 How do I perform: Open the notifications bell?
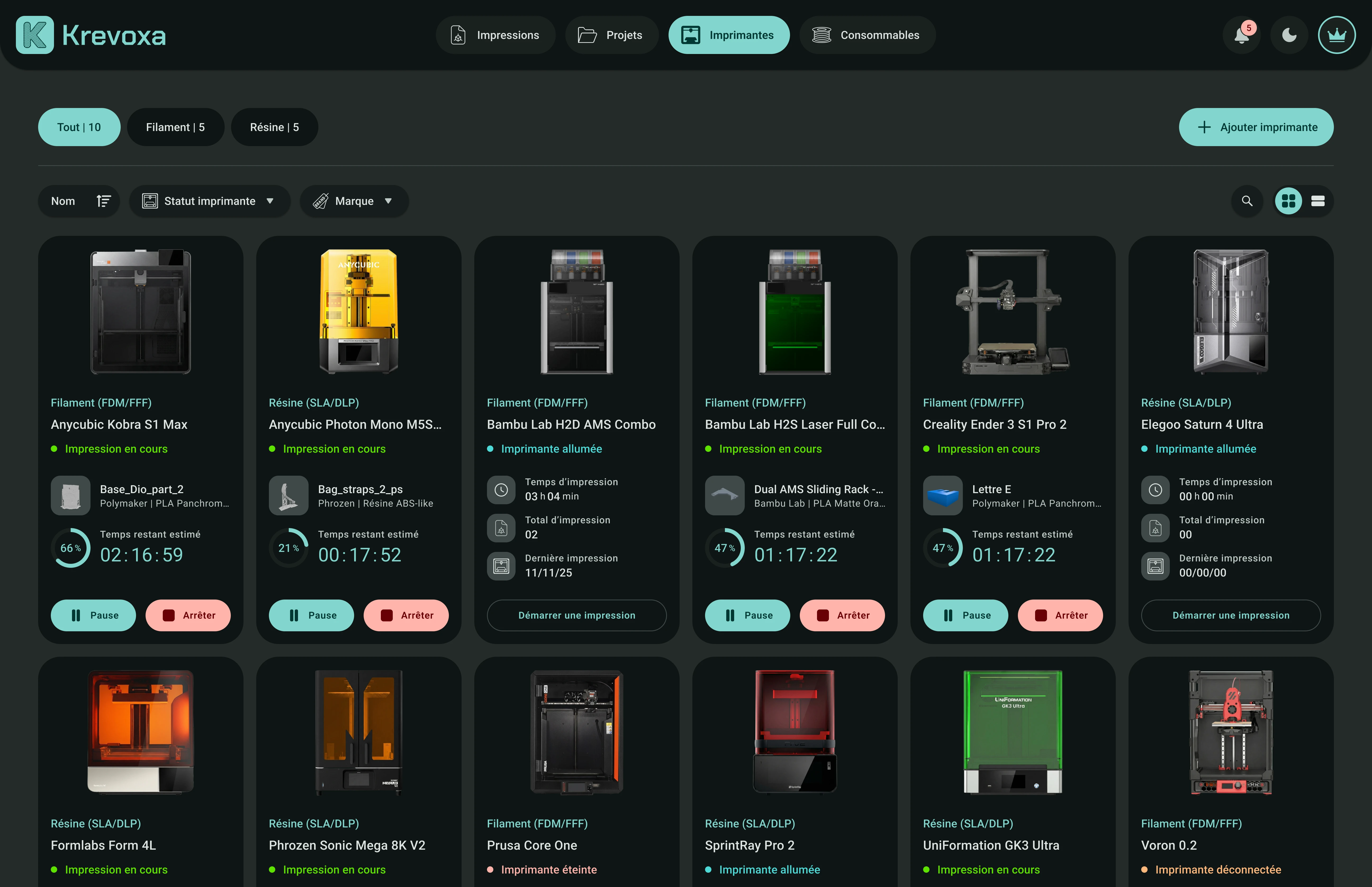tap(1242, 35)
